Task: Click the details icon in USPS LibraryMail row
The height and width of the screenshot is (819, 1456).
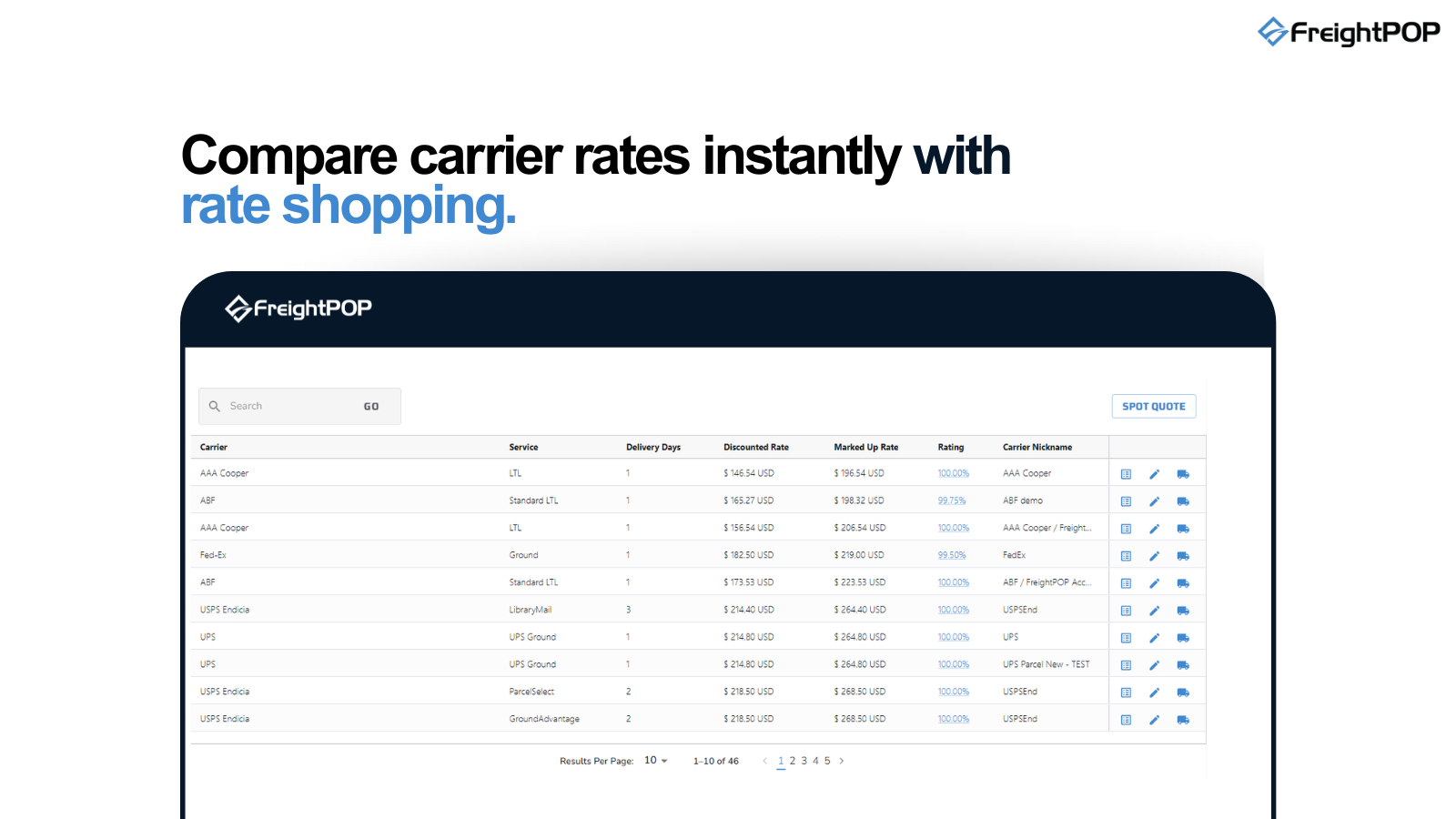Action: (x=1126, y=611)
